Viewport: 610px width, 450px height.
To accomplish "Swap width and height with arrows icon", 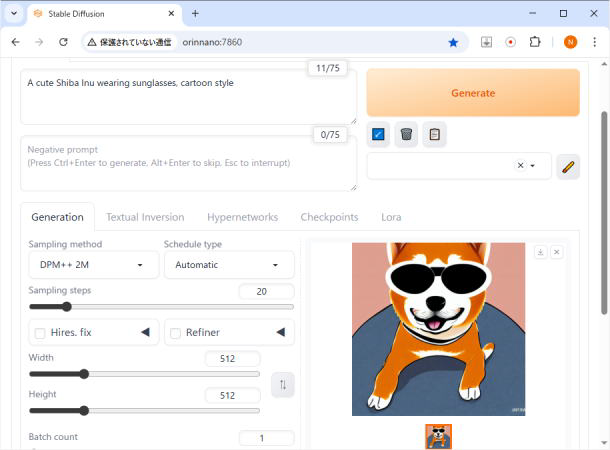I will (x=283, y=384).
